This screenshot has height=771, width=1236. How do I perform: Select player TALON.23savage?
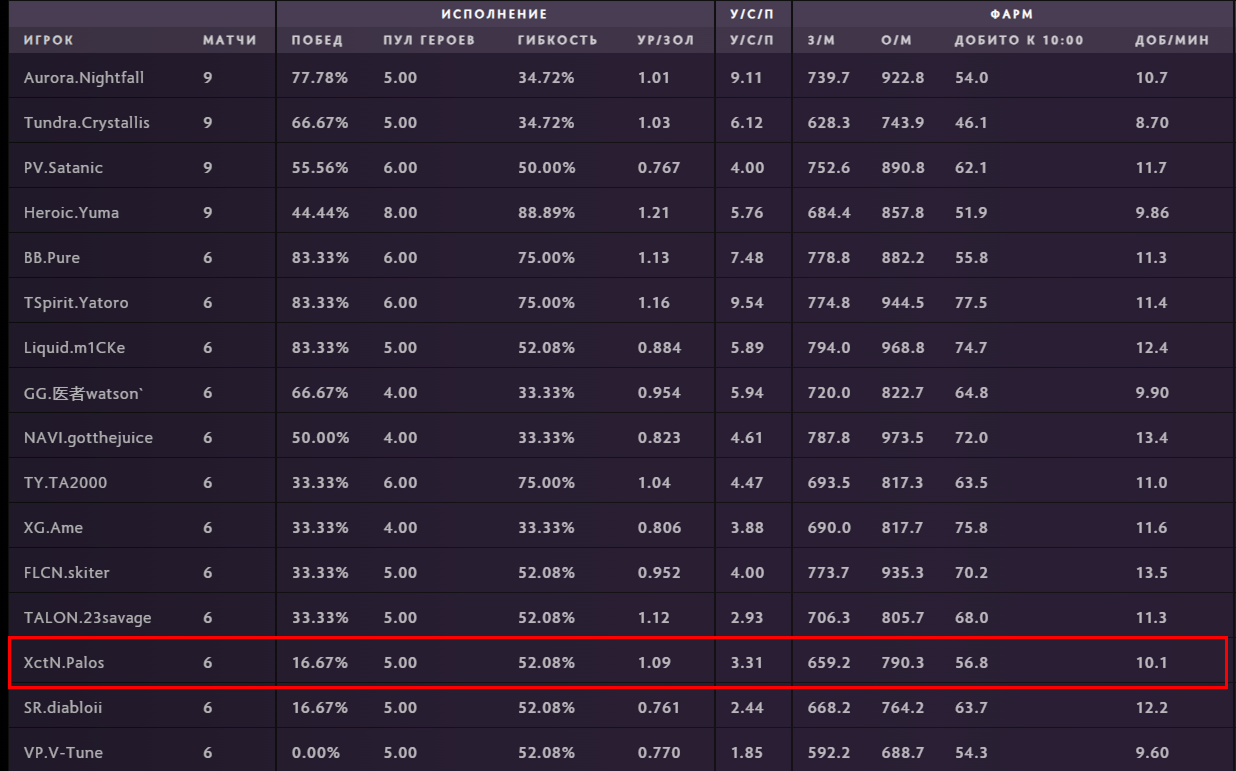(x=88, y=617)
